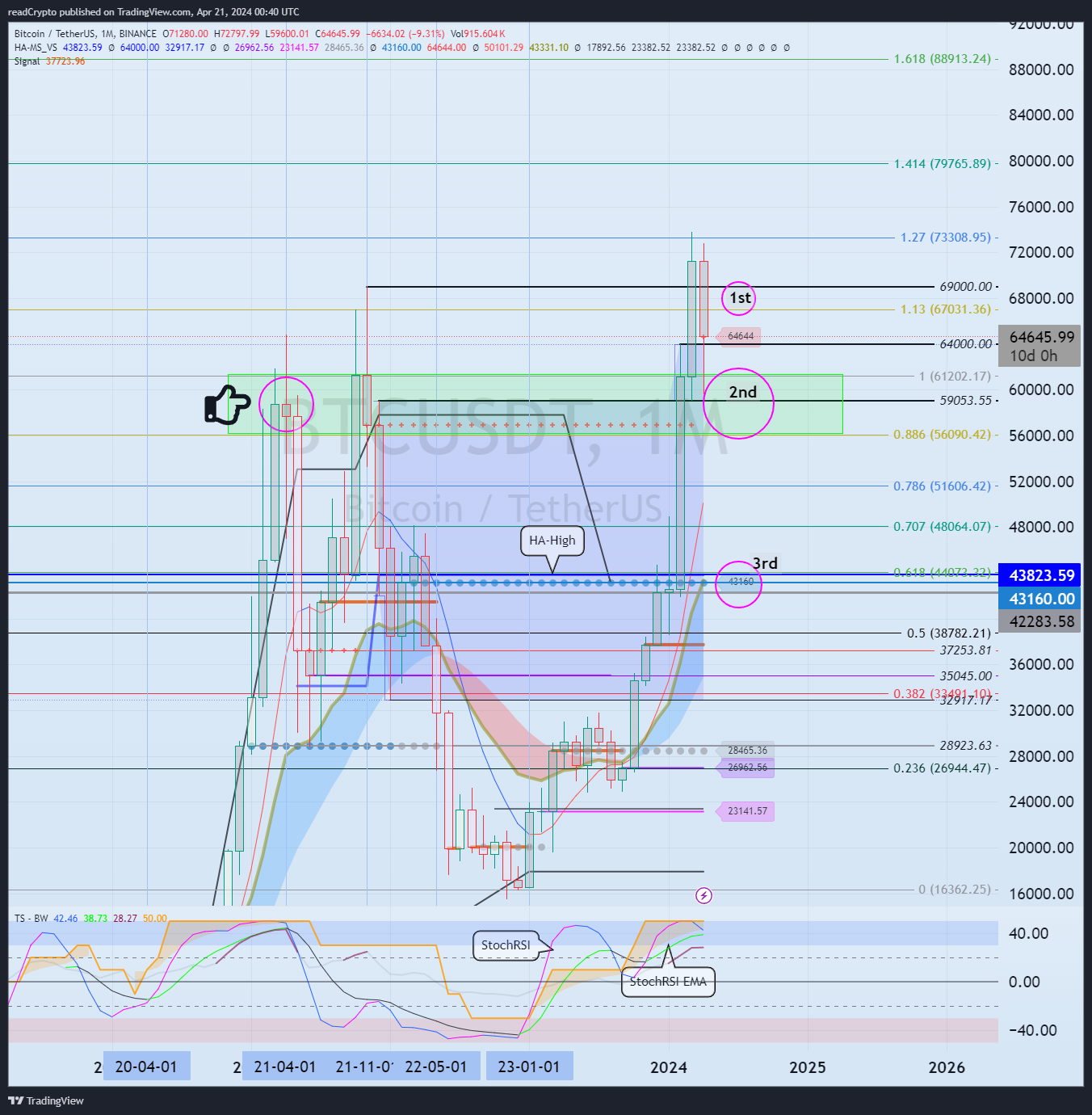Click the 0.786 (51606.42) Fibonacci label
The height and width of the screenshot is (1115, 1092).
942,486
